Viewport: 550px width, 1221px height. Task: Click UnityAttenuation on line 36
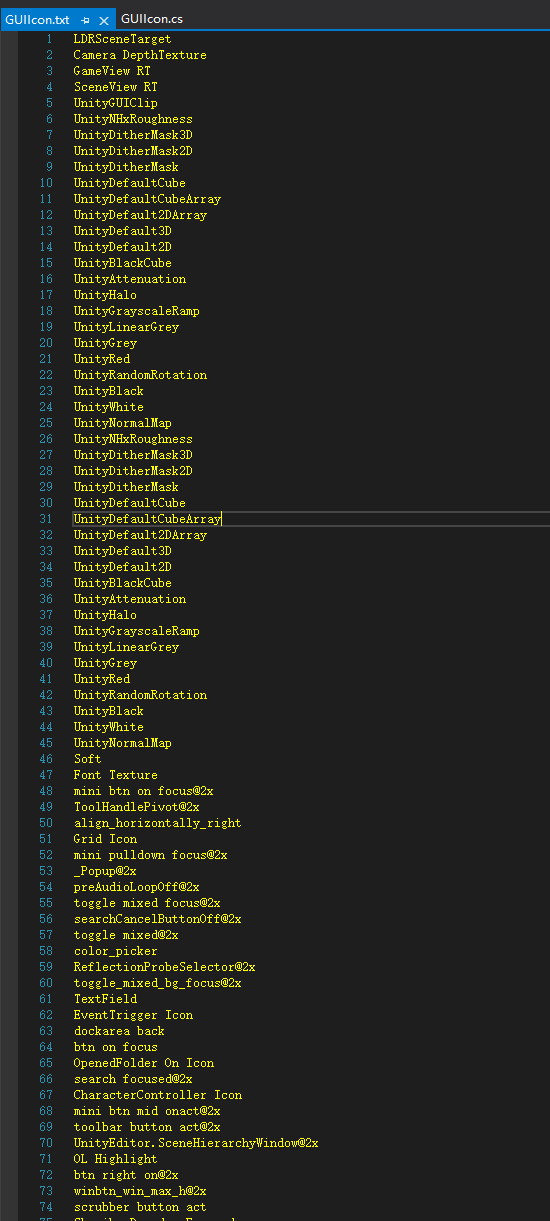[129, 599]
